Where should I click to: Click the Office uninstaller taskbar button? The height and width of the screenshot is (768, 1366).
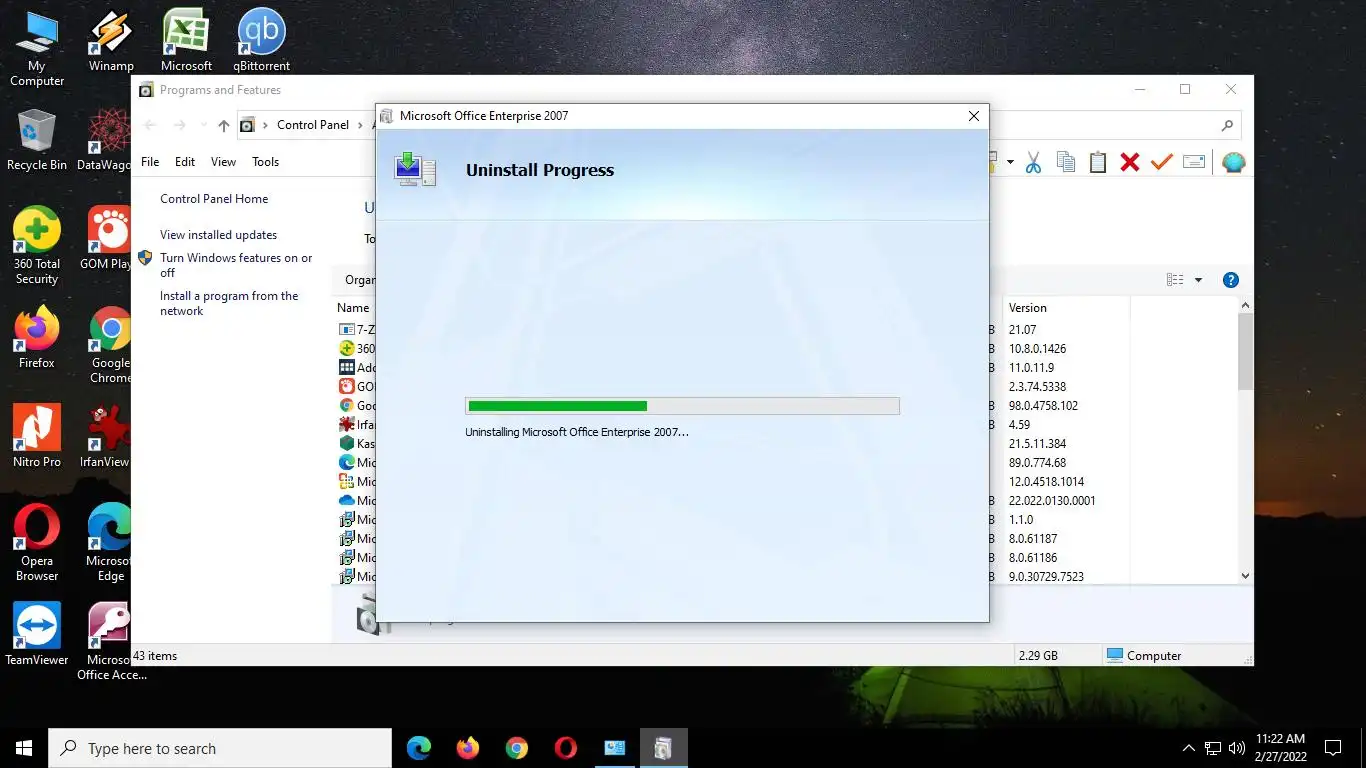point(663,748)
